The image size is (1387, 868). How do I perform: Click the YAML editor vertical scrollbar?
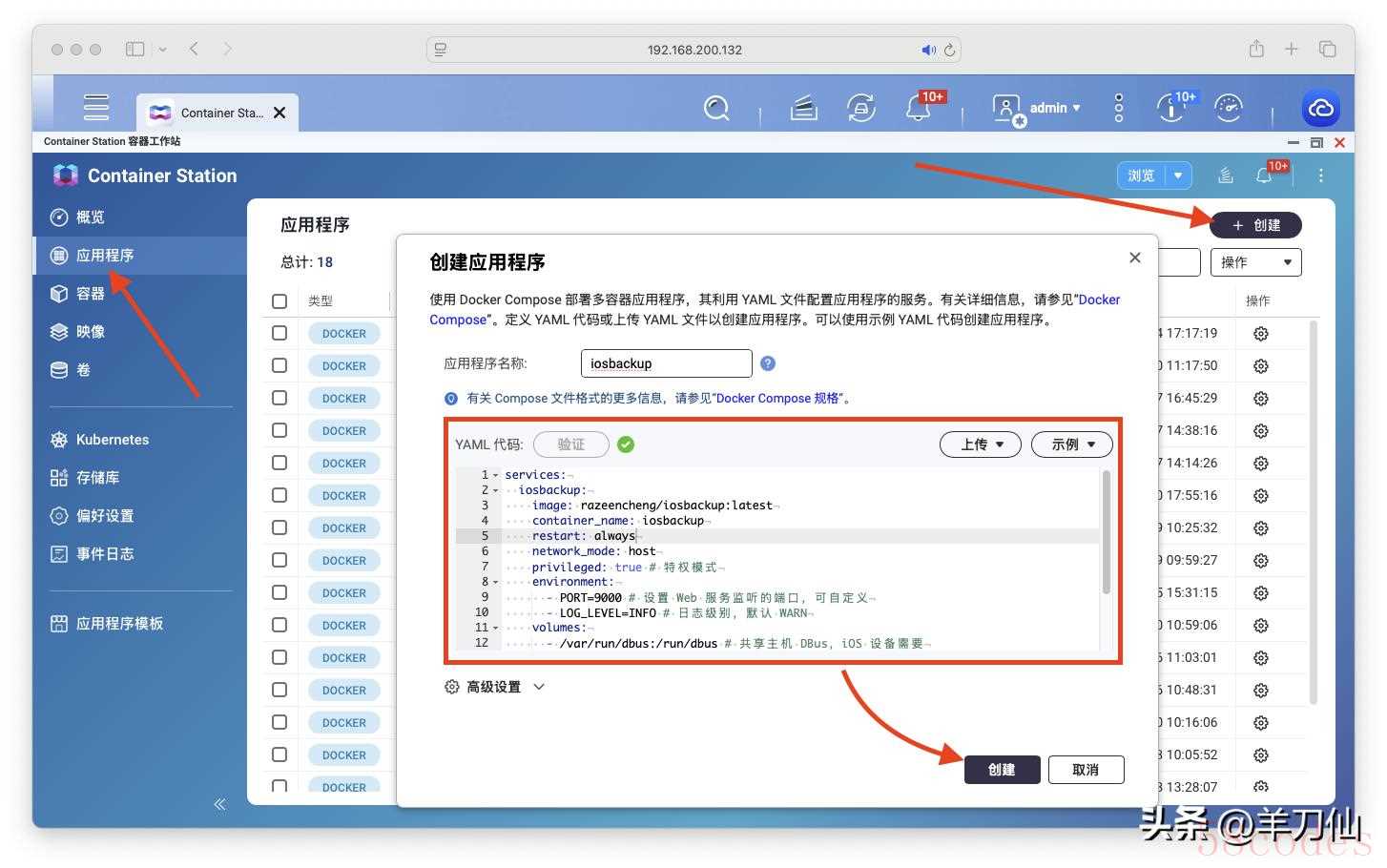point(1107,532)
